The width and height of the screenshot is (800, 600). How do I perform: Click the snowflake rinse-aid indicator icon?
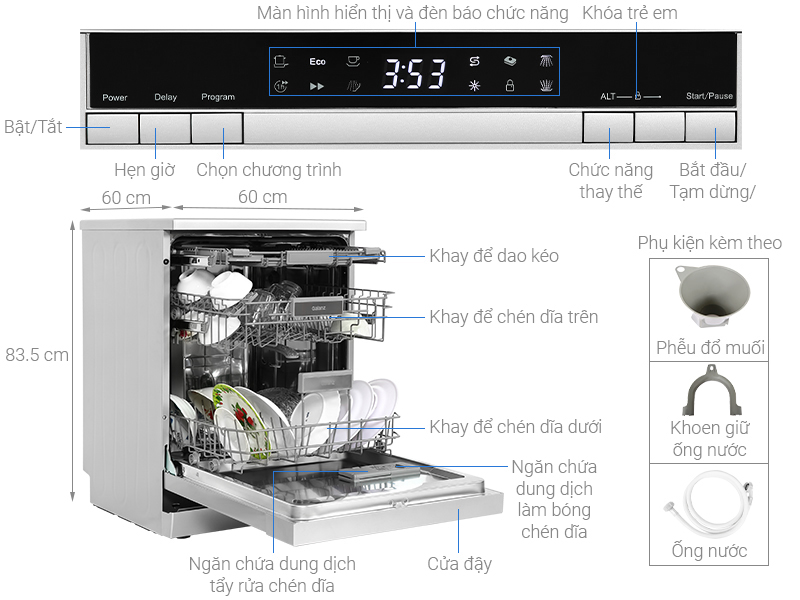tap(474, 86)
